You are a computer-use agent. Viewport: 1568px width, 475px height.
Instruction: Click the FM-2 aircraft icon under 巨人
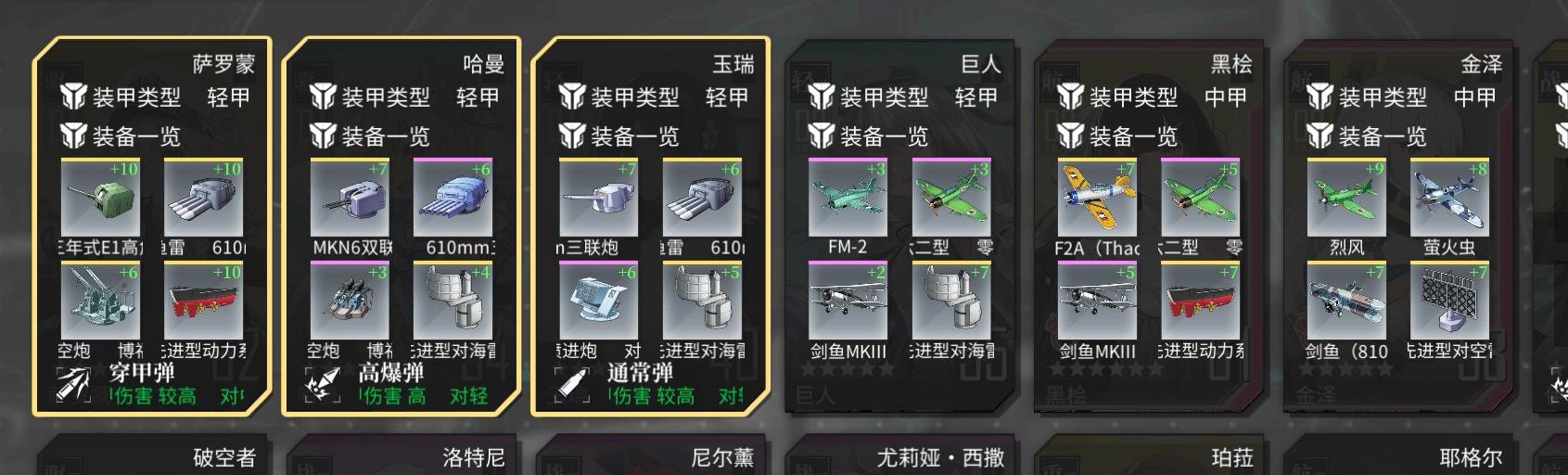pyautogui.click(x=848, y=198)
